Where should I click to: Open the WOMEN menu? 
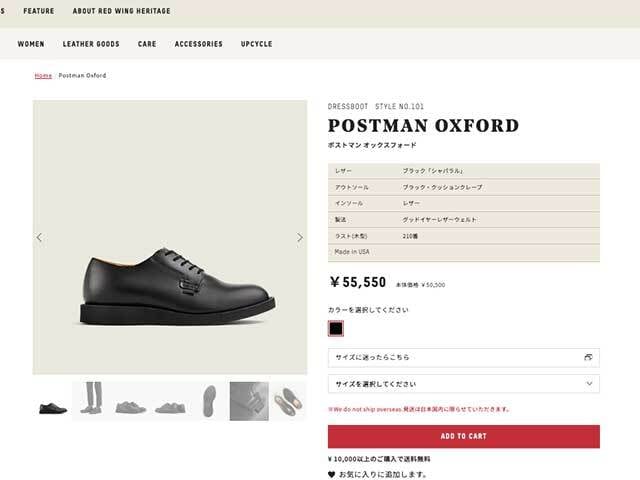click(31, 44)
